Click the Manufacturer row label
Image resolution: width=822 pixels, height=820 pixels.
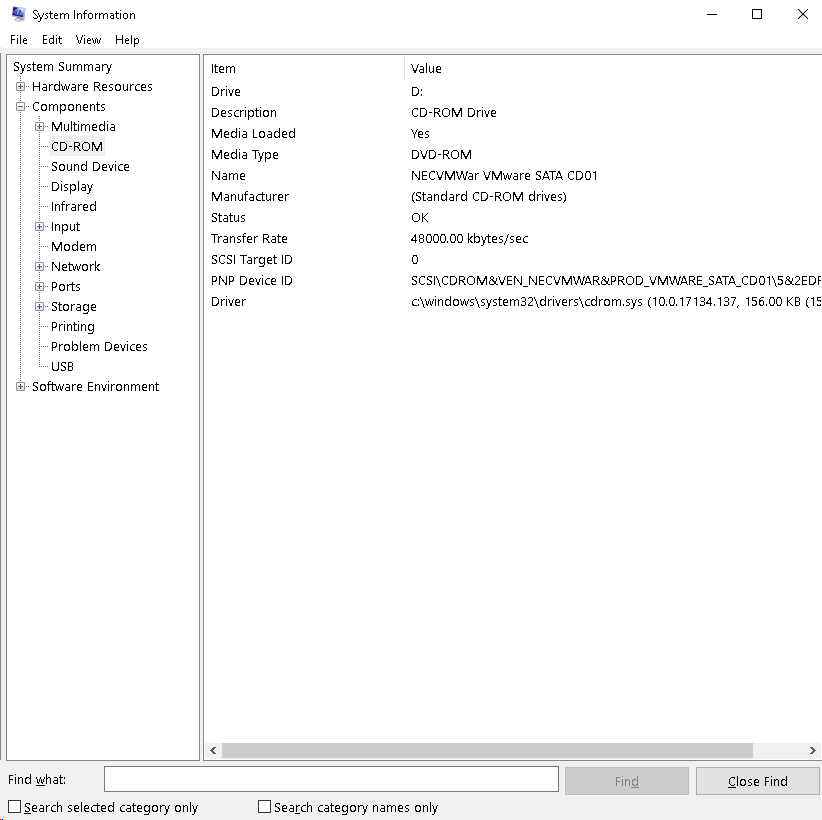tap(250, 197)
